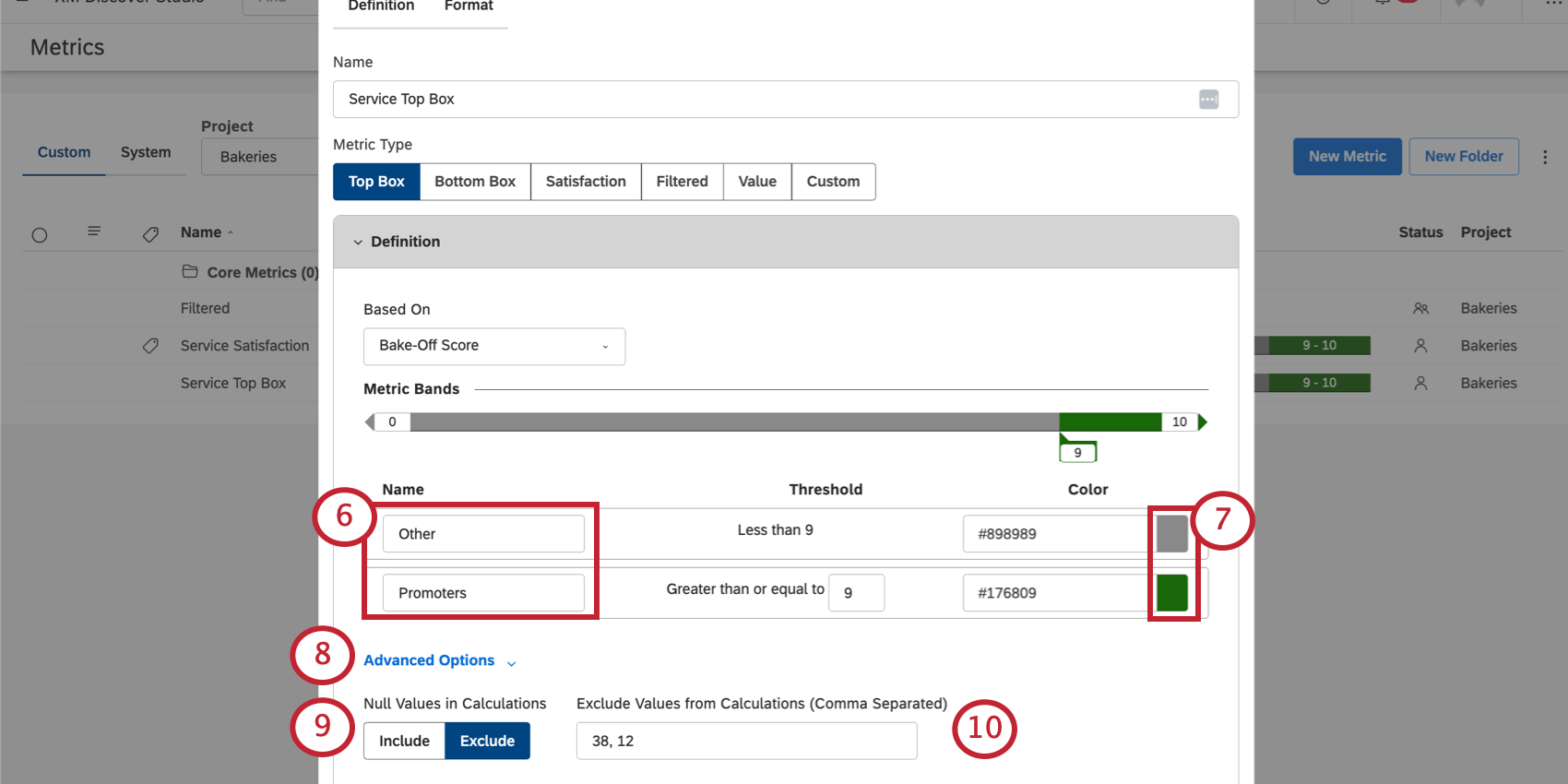This screenshot has height=784, width=1568.
Task: Open the kebab menu beside New Folder
Action: [1545, 157]
